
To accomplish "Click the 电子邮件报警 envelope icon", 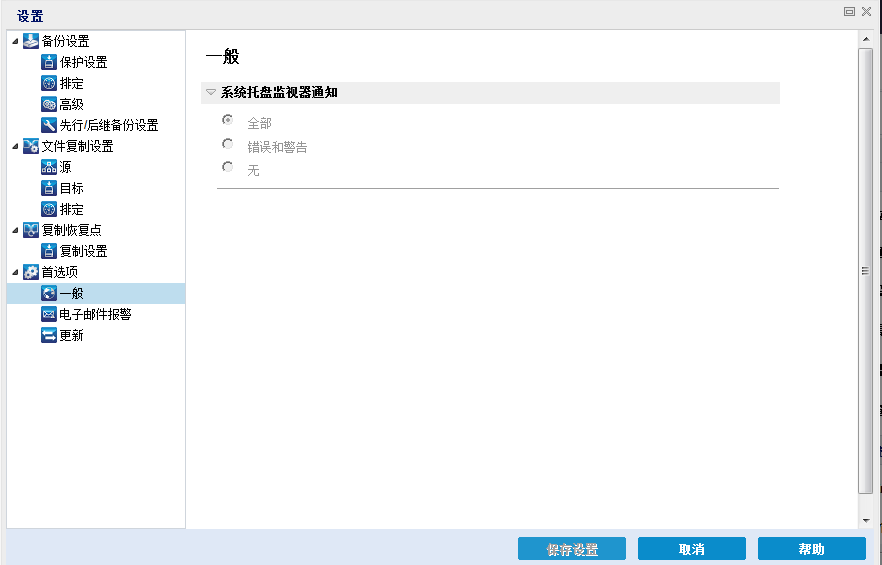I will pyautogui.click(x=49, y=314).
